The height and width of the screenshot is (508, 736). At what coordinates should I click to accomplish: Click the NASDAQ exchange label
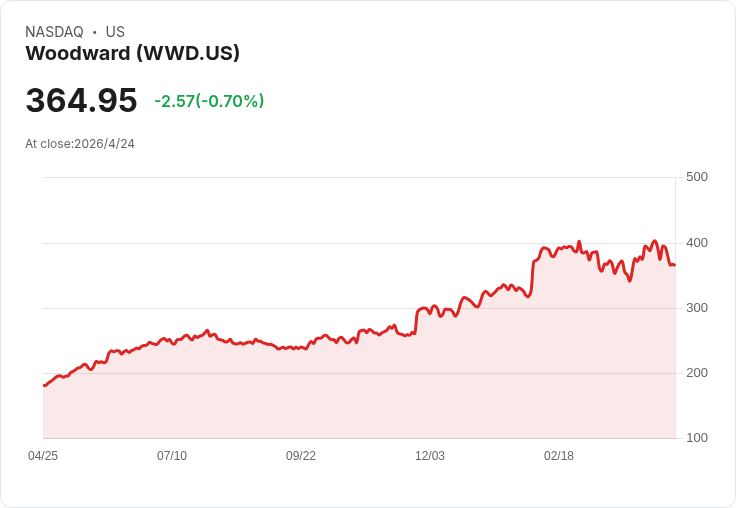pos(54,32)
